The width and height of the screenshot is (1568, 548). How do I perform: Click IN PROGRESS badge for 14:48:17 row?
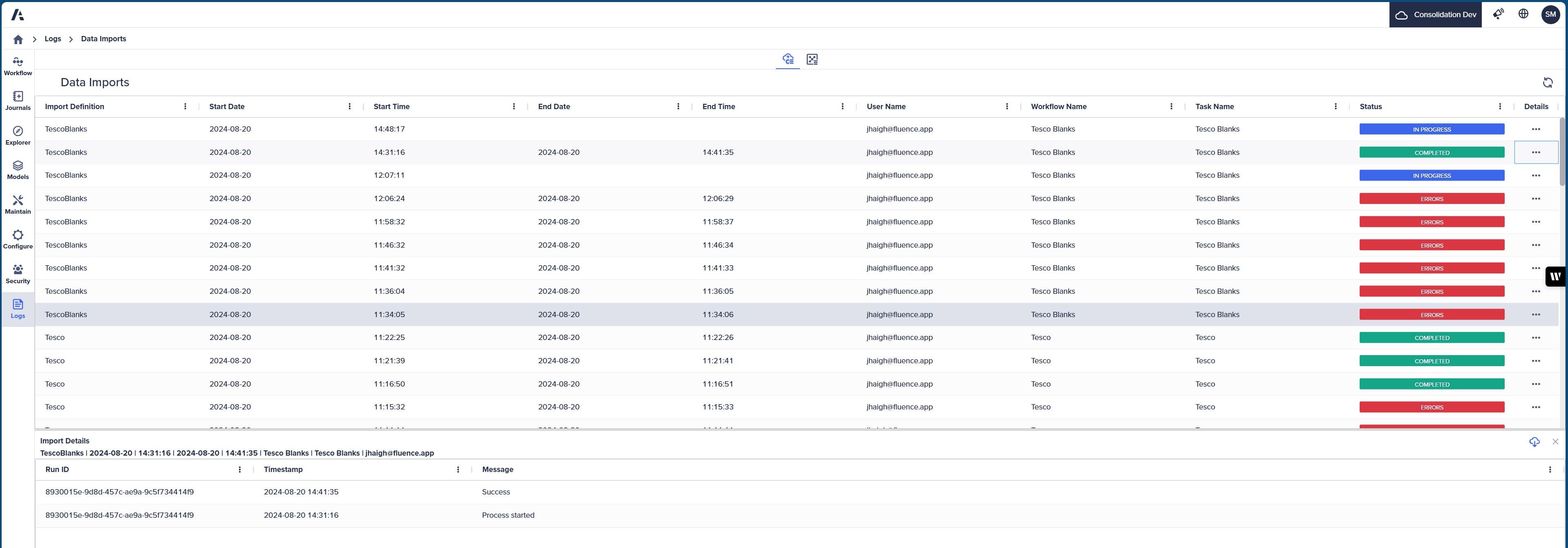(1432, 129)
